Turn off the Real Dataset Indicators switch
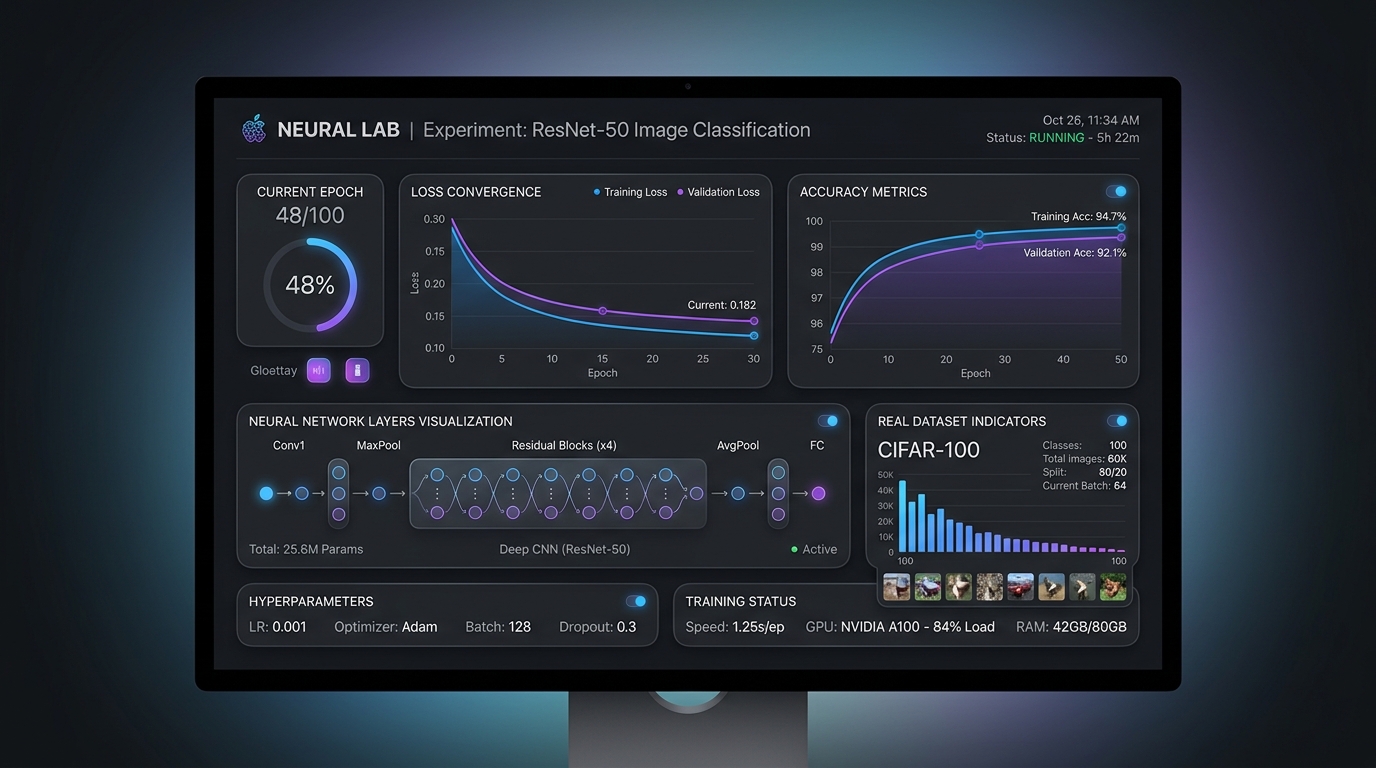The image size is (1376, 768). [1116, 421]
